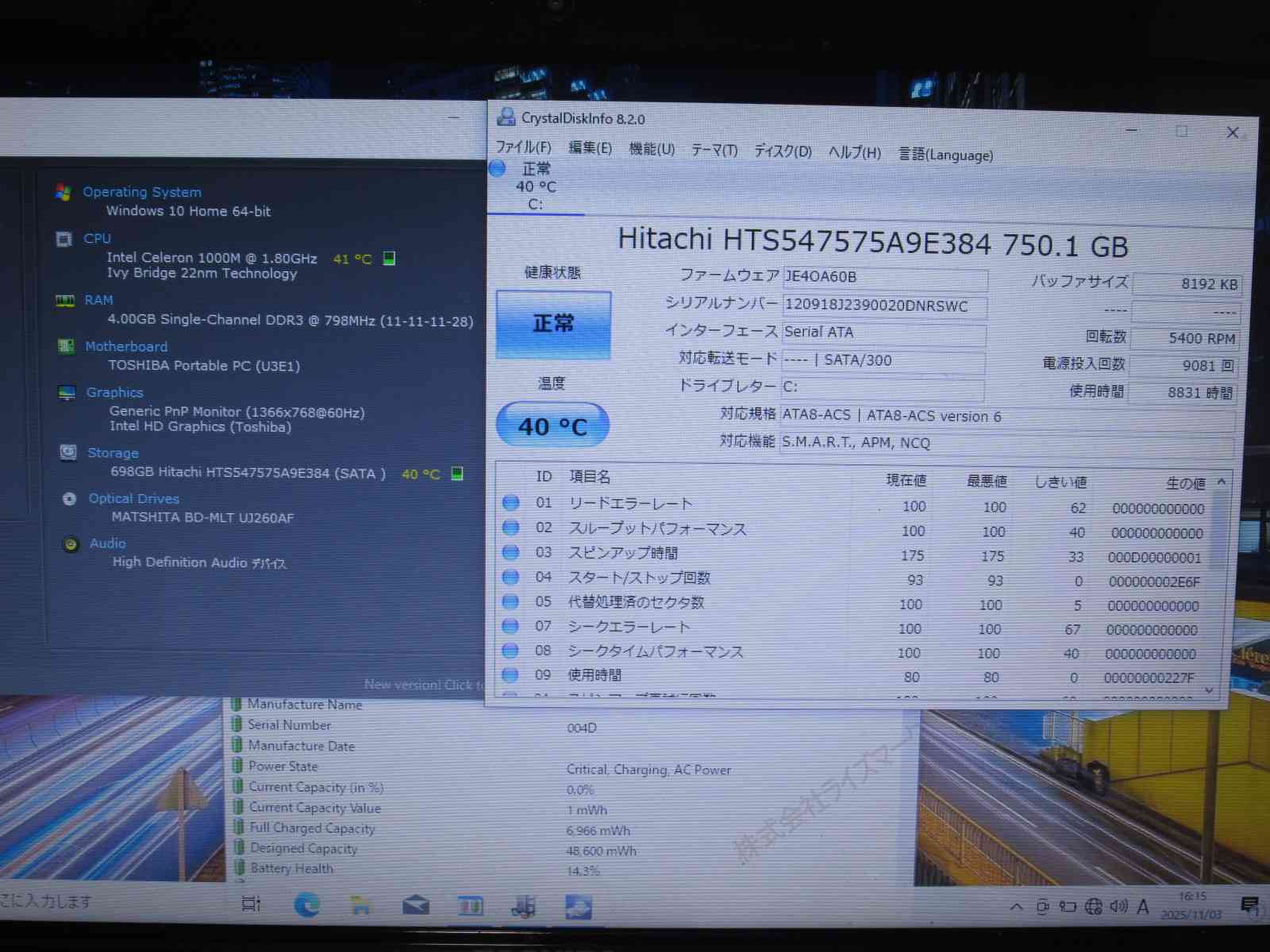1270x952 pixels.
Task: Open the 言語(Language) menu
Action: pos(945,155)
